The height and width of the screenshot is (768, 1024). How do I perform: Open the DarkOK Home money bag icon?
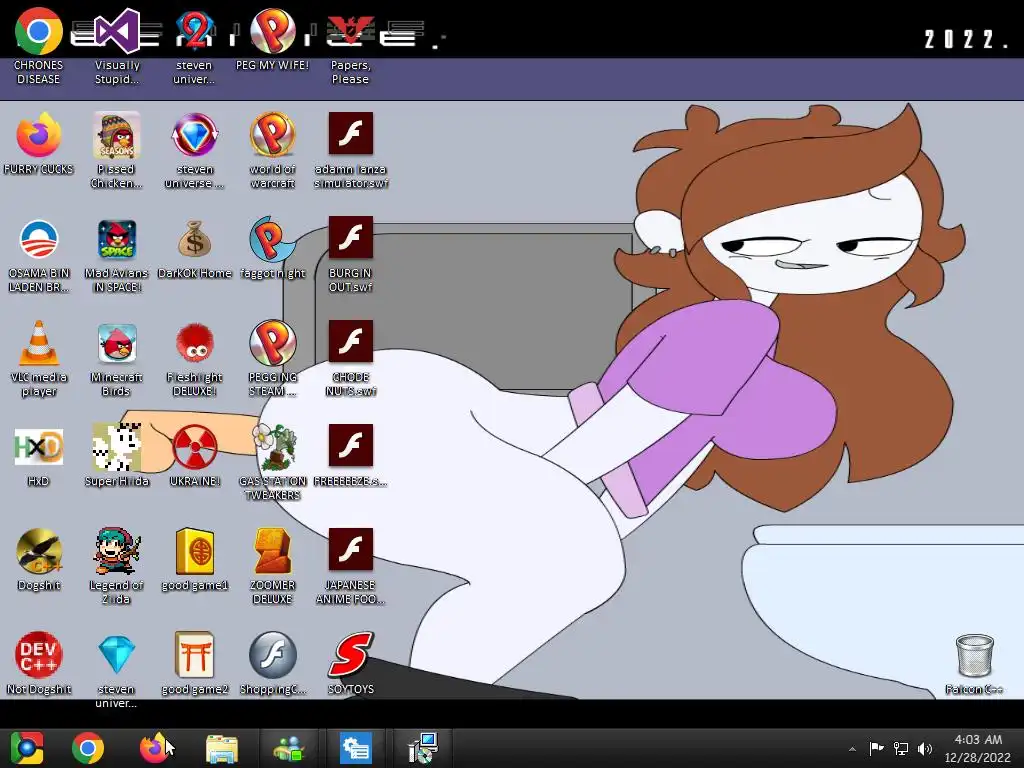point(195,239)
